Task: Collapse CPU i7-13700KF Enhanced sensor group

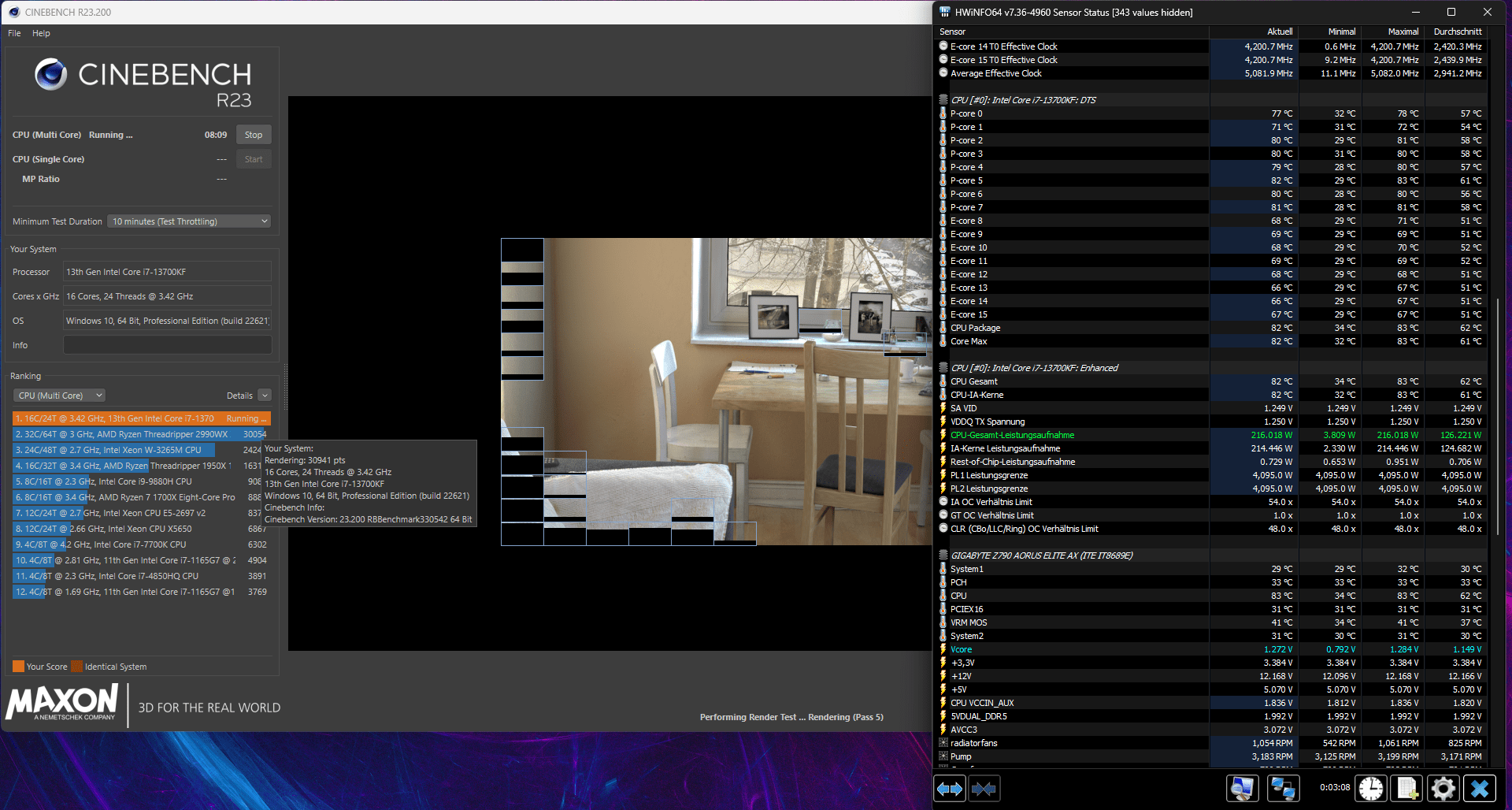Action: pyautogui.click(x=943, y=368)
